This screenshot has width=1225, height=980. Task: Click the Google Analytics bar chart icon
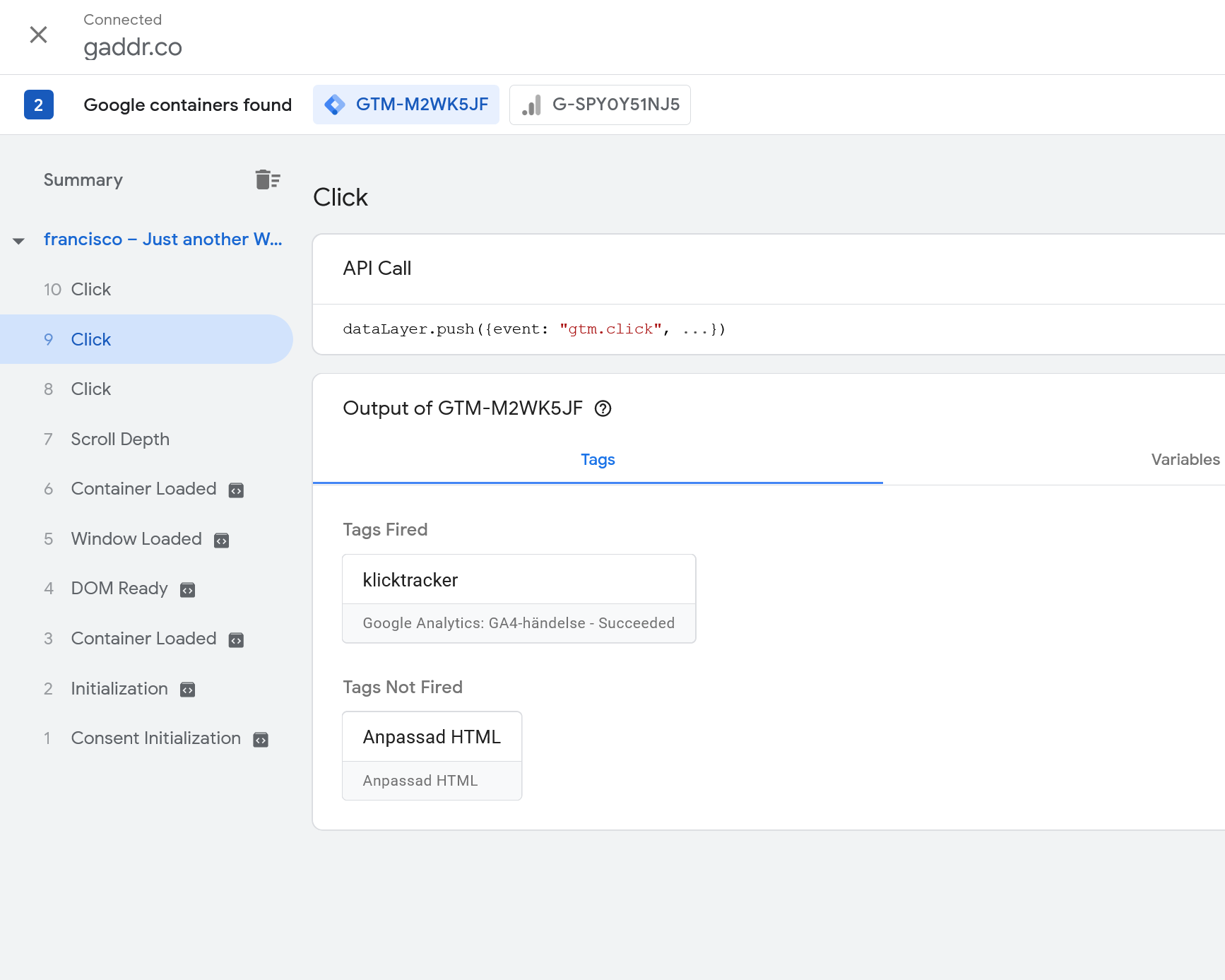click(532, 105)
